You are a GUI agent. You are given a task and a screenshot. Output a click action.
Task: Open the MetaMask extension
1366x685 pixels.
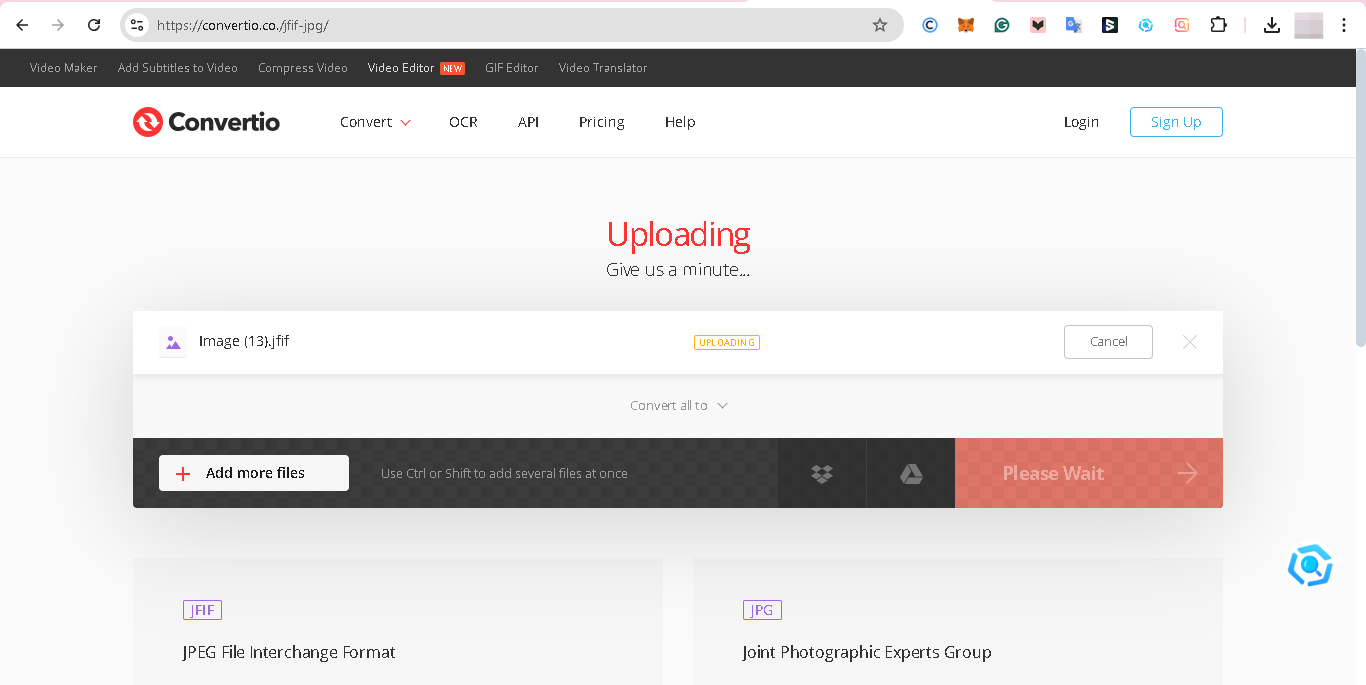(966, 25)
